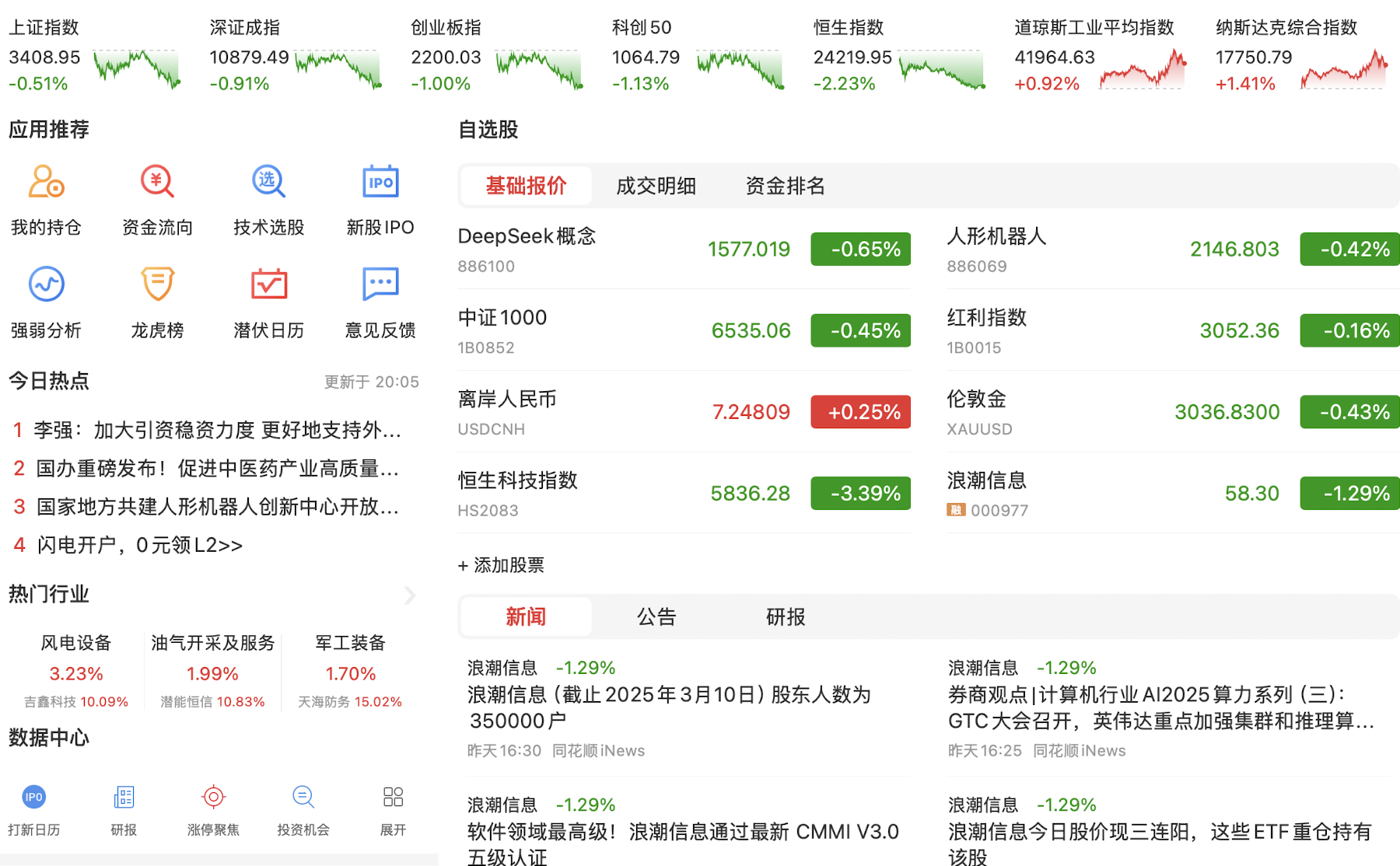Open the 新股IPO icon
Screen dimensions: 1400x866
point(380,182)
